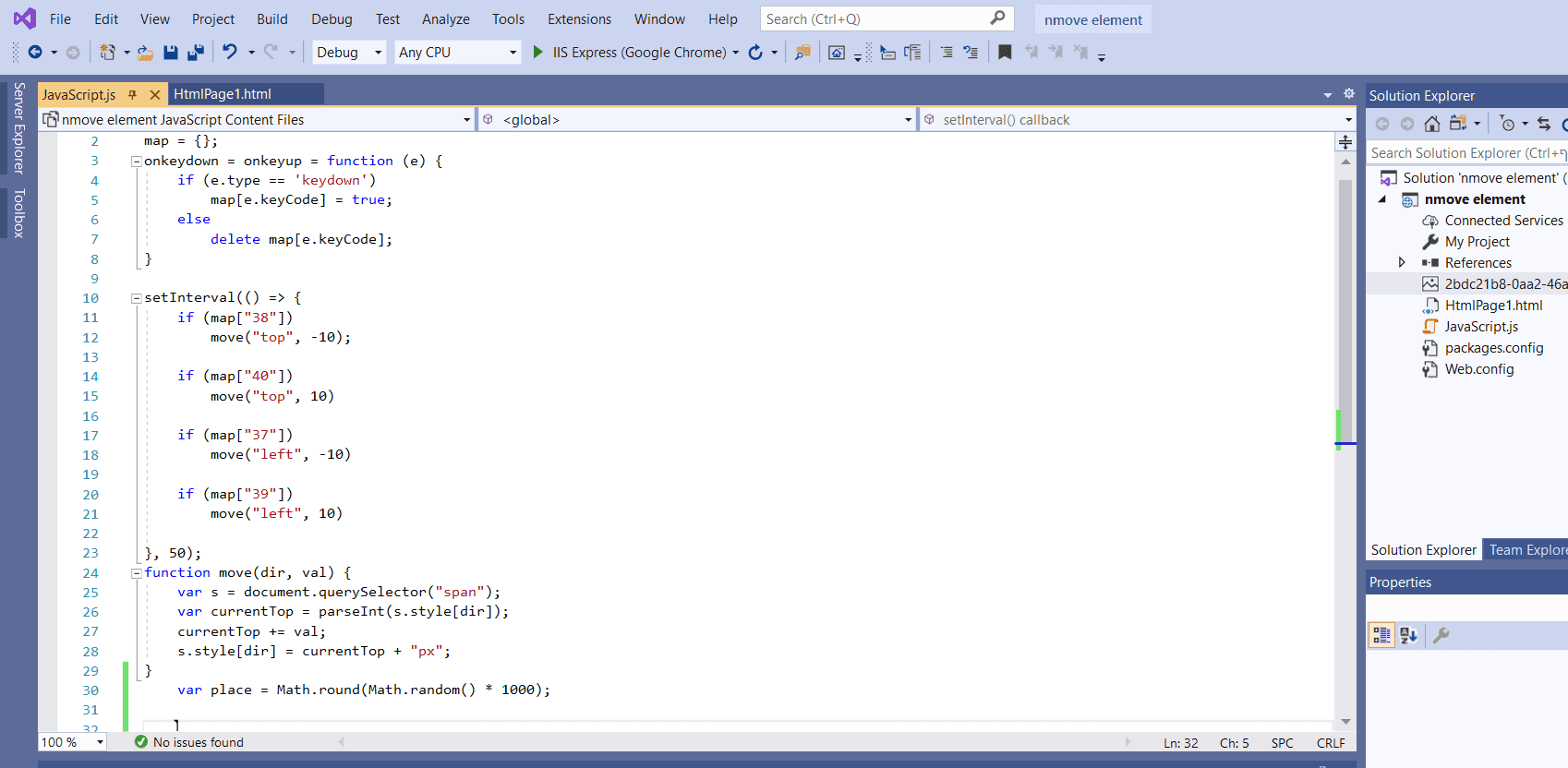Open the 100 % zoom level dropdown
The image size is (1568, 768).
73,742
